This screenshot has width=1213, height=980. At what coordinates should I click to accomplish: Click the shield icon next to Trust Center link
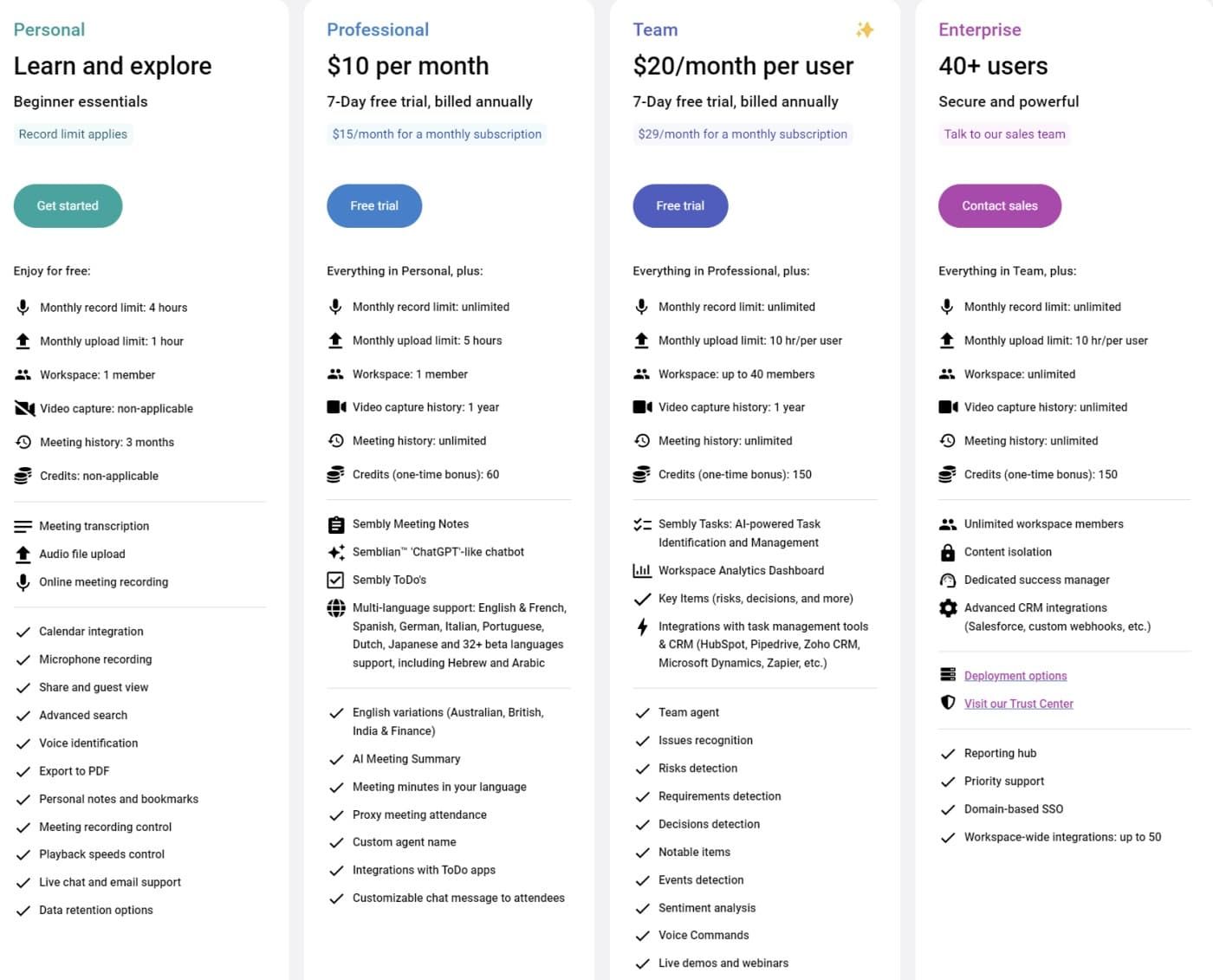947,703
